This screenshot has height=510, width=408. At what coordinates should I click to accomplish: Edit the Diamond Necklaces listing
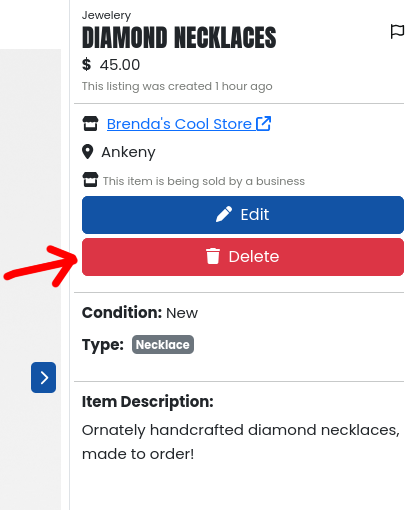point(243,215)
